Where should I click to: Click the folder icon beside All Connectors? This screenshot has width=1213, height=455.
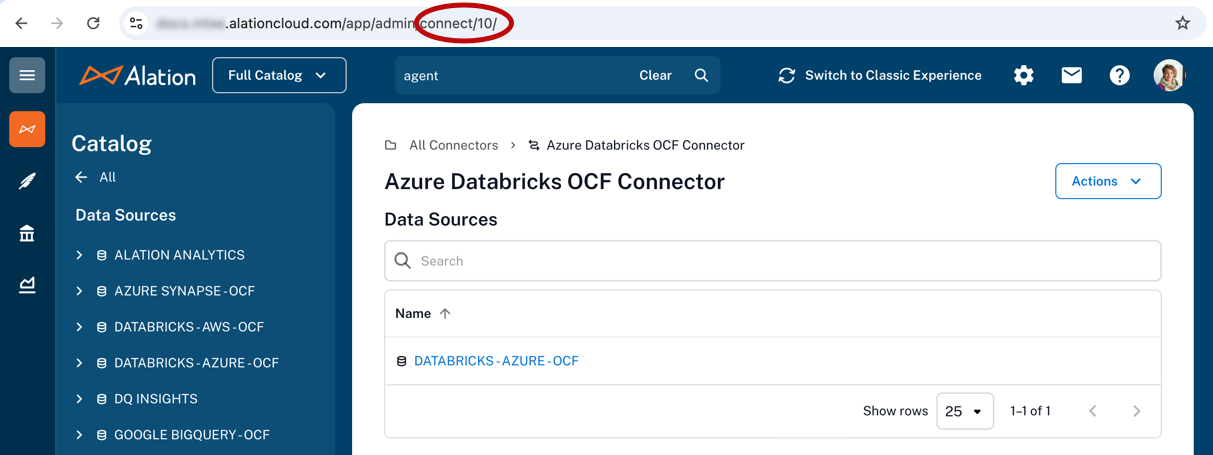click(391, 145)
